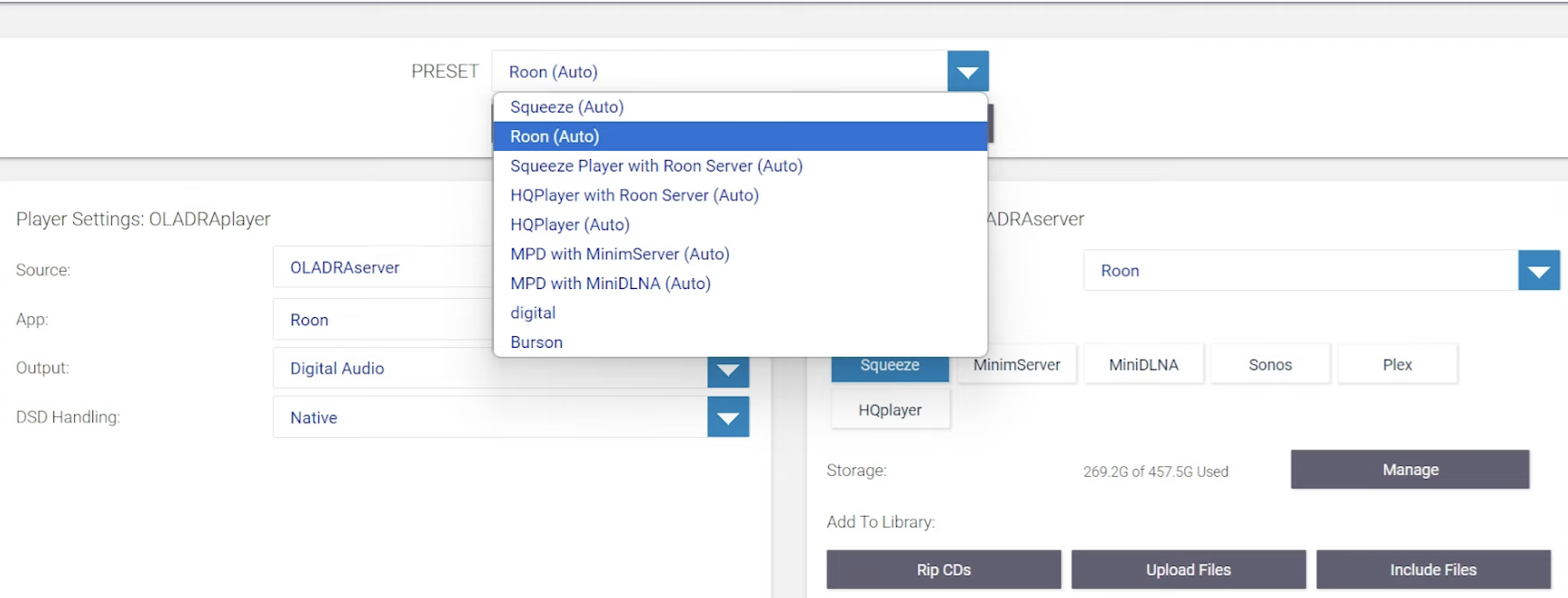Select HQPlayer with Roon Server (Auto)
The image size is (1568, 598).
(x=634, y=195)
